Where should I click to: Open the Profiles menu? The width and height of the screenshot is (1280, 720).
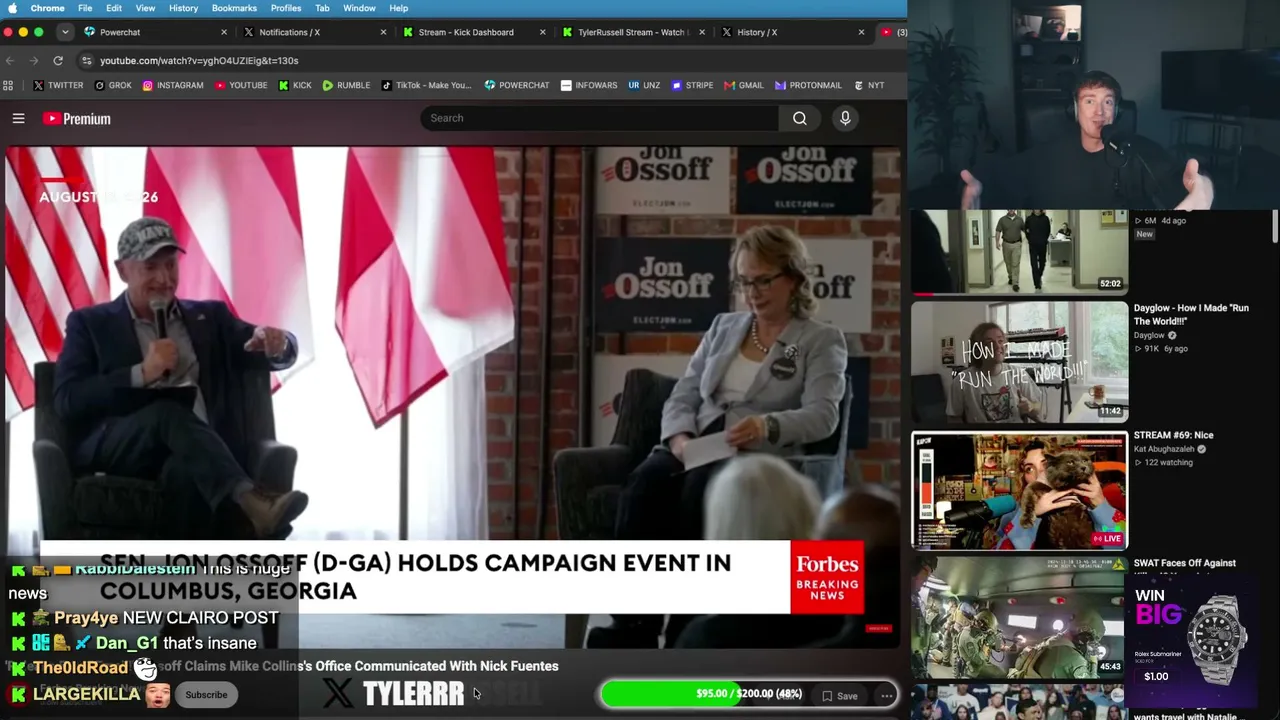point(286,8)
